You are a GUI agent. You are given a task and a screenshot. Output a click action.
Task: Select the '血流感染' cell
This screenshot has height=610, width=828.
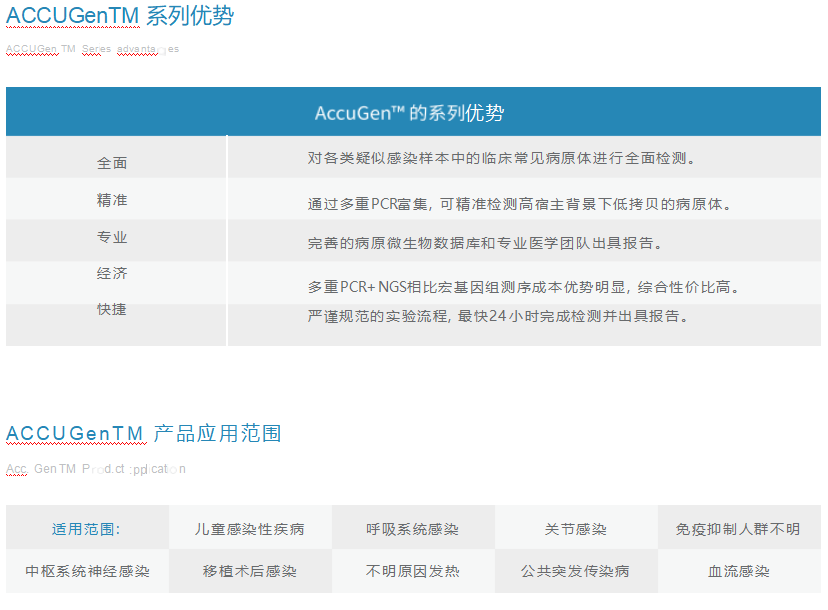coord(738,572)
